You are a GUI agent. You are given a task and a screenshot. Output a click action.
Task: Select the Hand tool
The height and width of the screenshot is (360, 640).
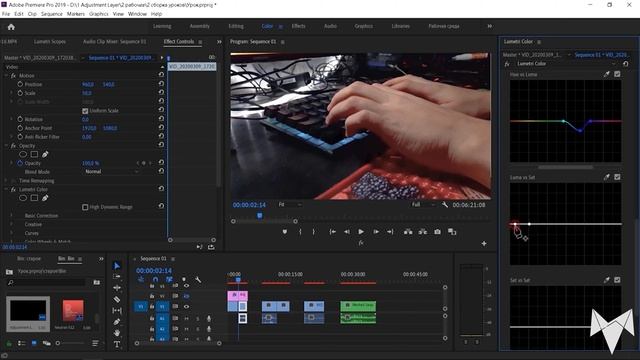tap(117, 333)
